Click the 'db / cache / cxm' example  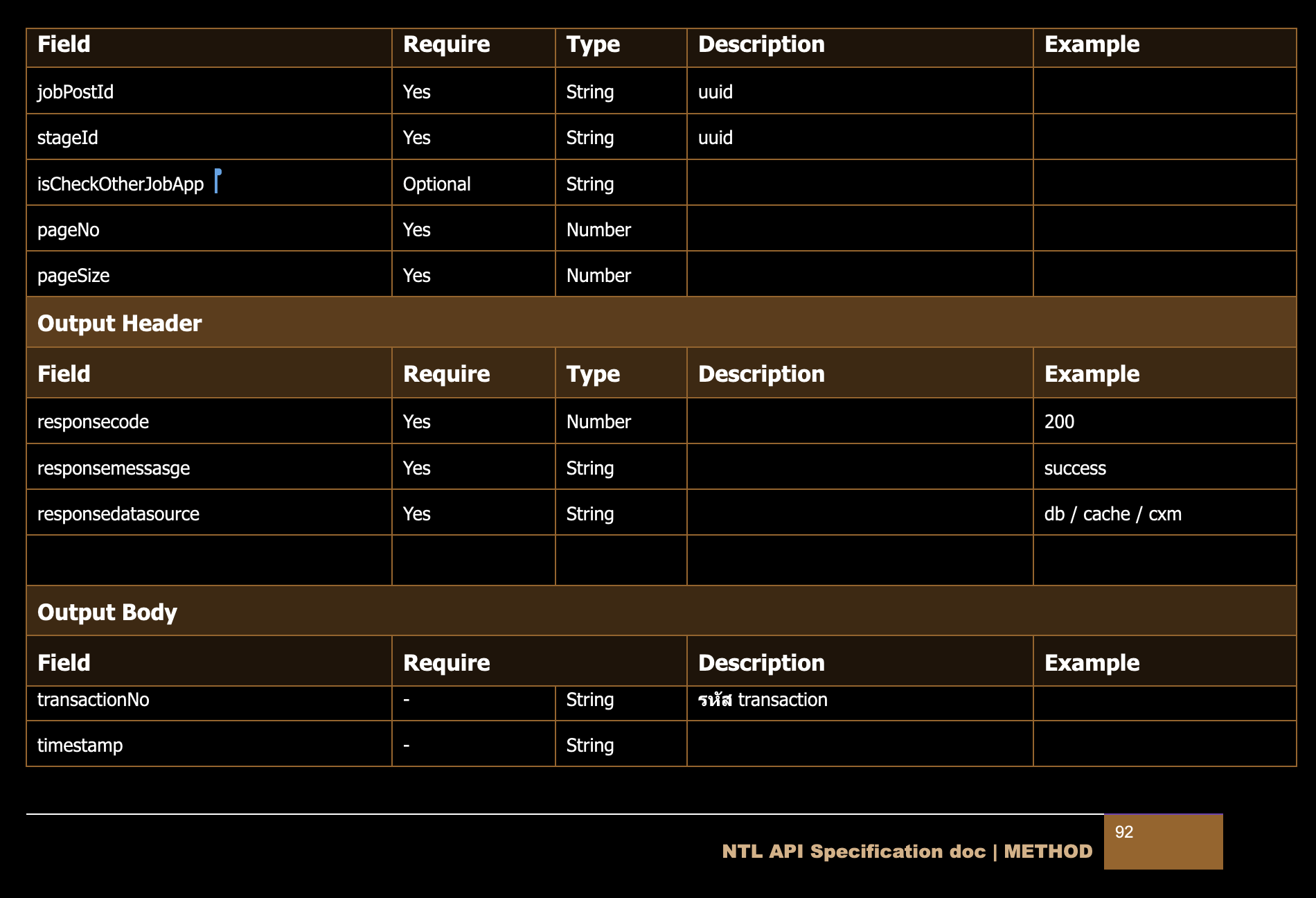pos(1112,514)
